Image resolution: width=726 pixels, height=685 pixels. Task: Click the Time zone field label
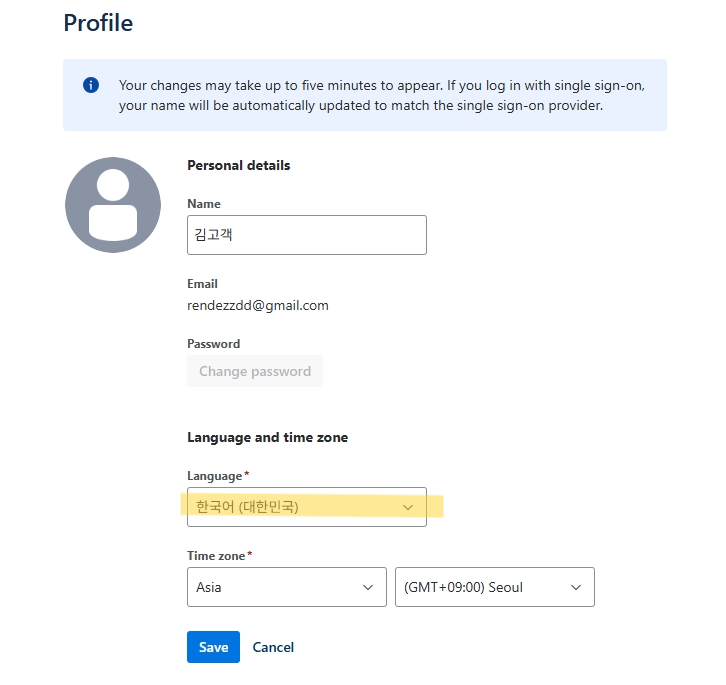click(216, 555)
